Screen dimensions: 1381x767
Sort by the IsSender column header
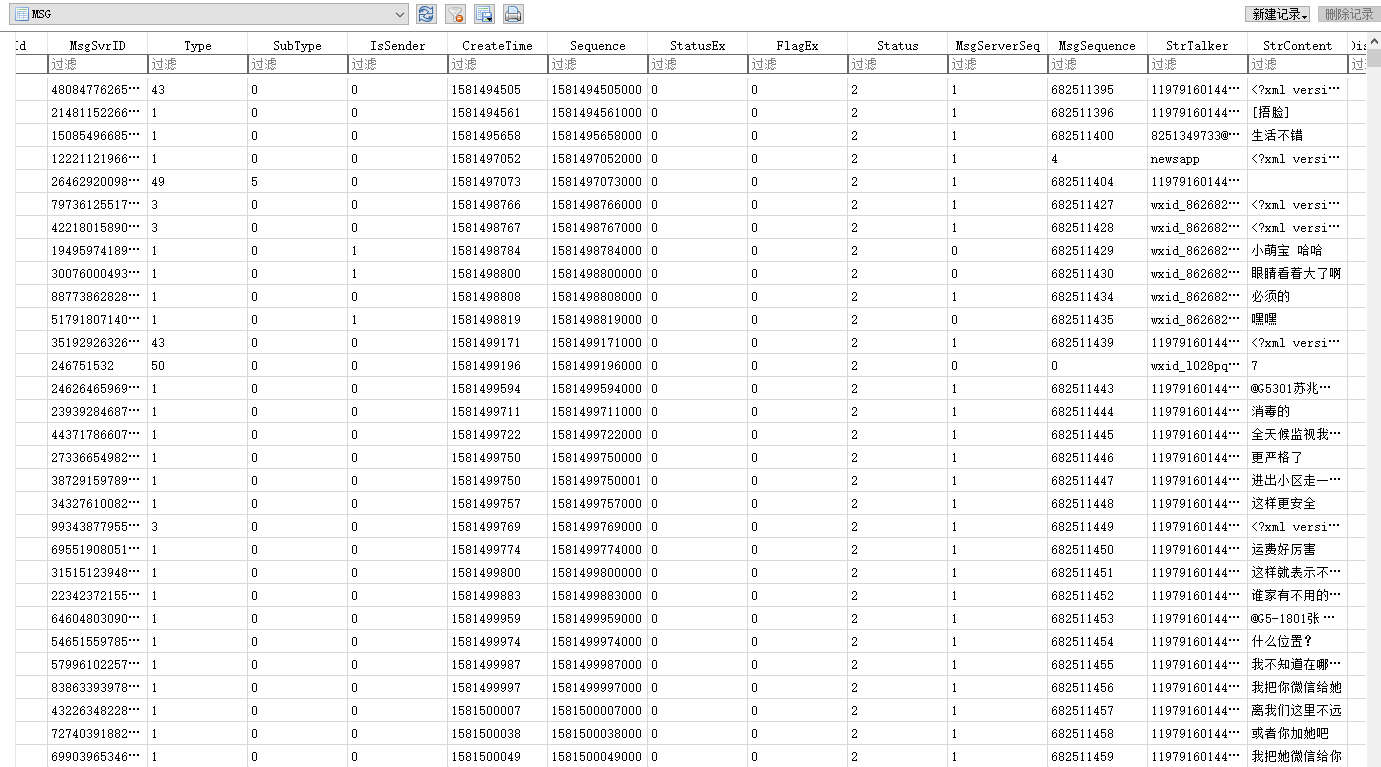click(398, 45)
